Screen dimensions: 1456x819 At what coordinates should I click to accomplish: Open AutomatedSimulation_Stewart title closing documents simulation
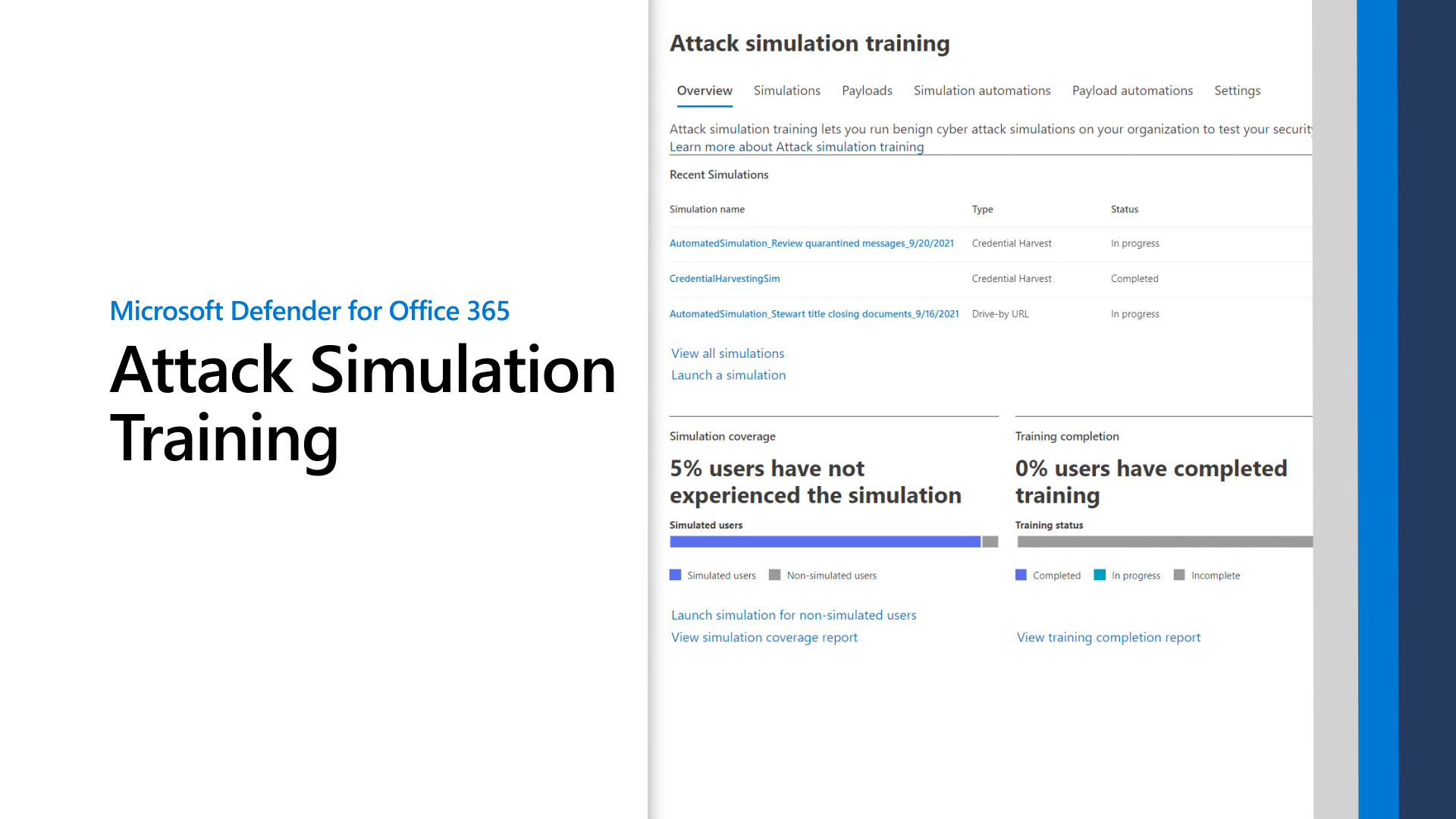point(814,314)
